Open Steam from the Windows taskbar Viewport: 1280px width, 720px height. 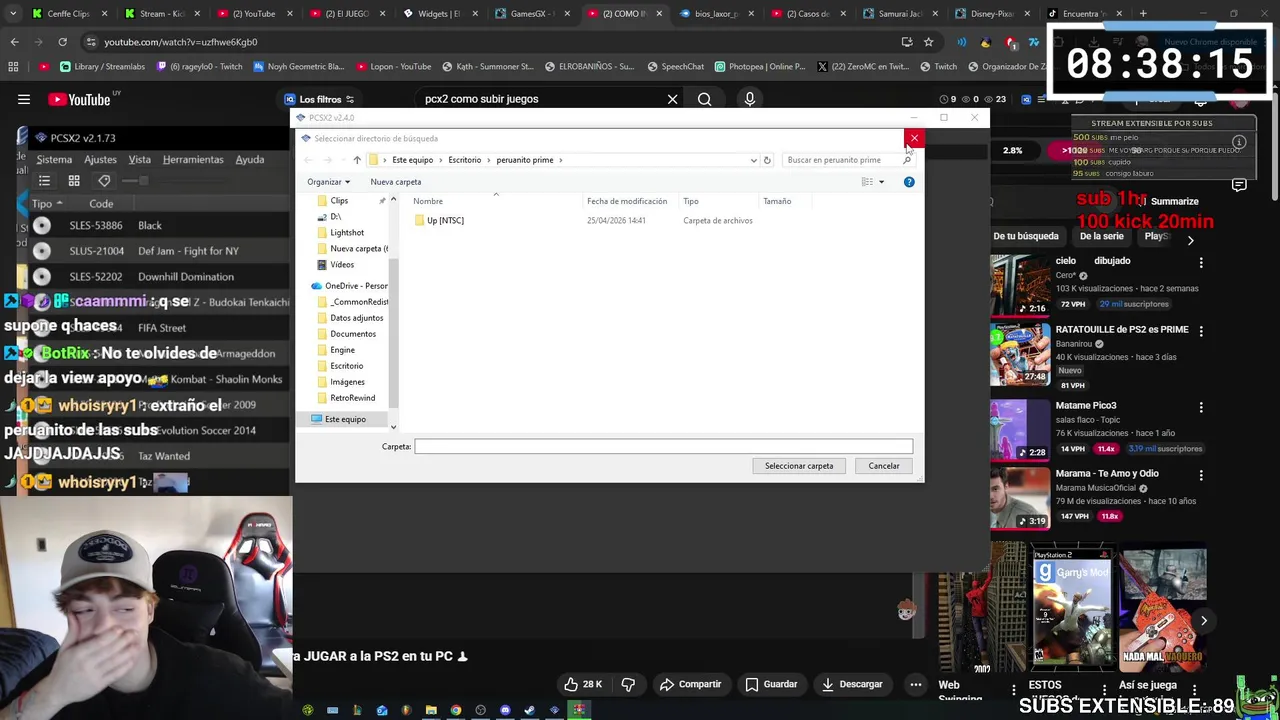coord(530,710)
